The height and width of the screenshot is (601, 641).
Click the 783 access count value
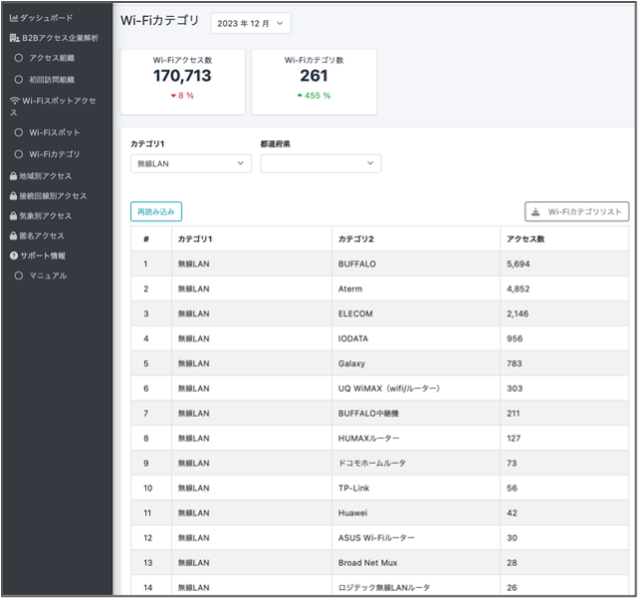514,364
